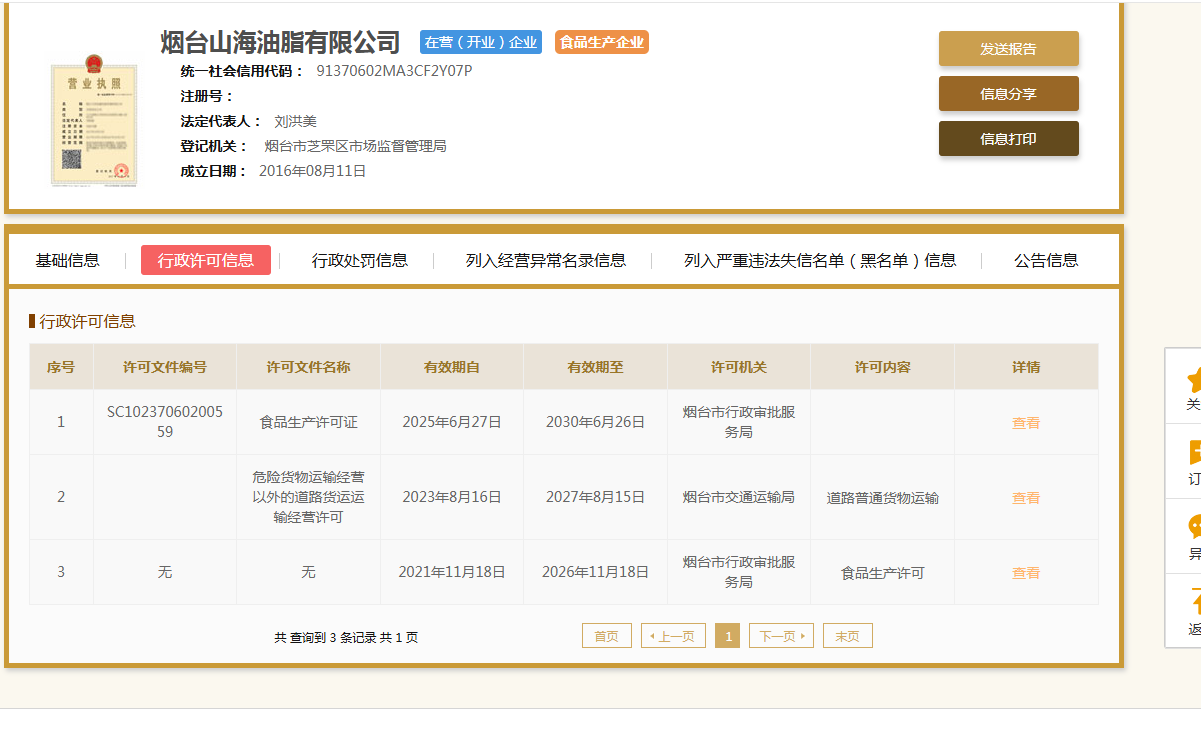
Task: View details of 道路普通货物运输 permit row
Action: point(1026,498)
